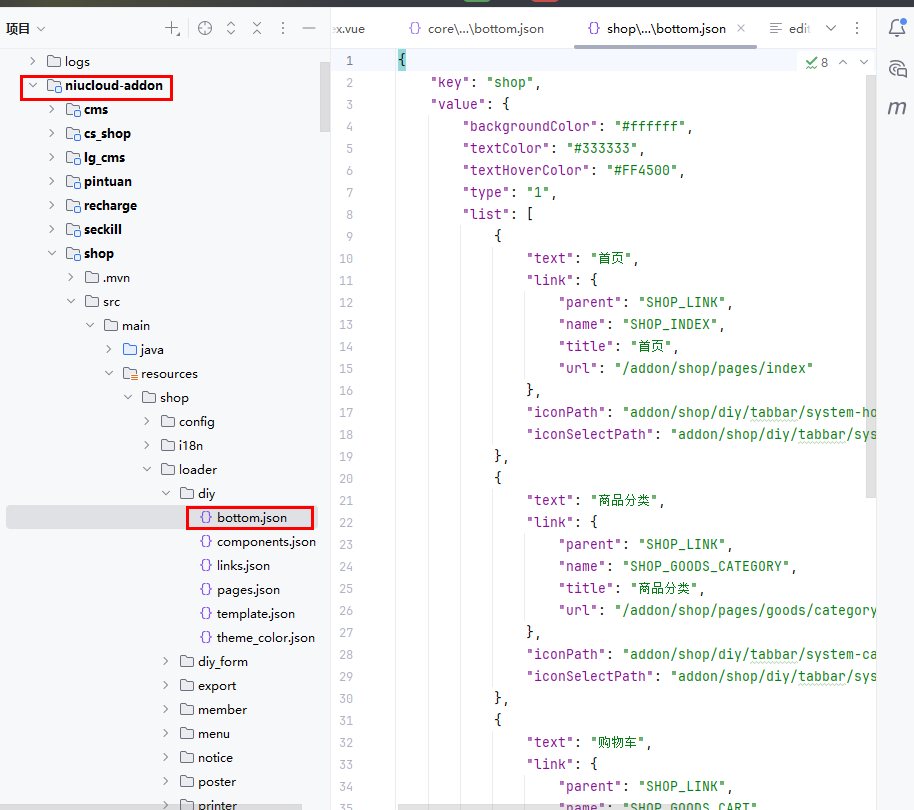The image size is (914, 810).
Task: Collapse the niucloud-addon folder
Action: (33, 86)
